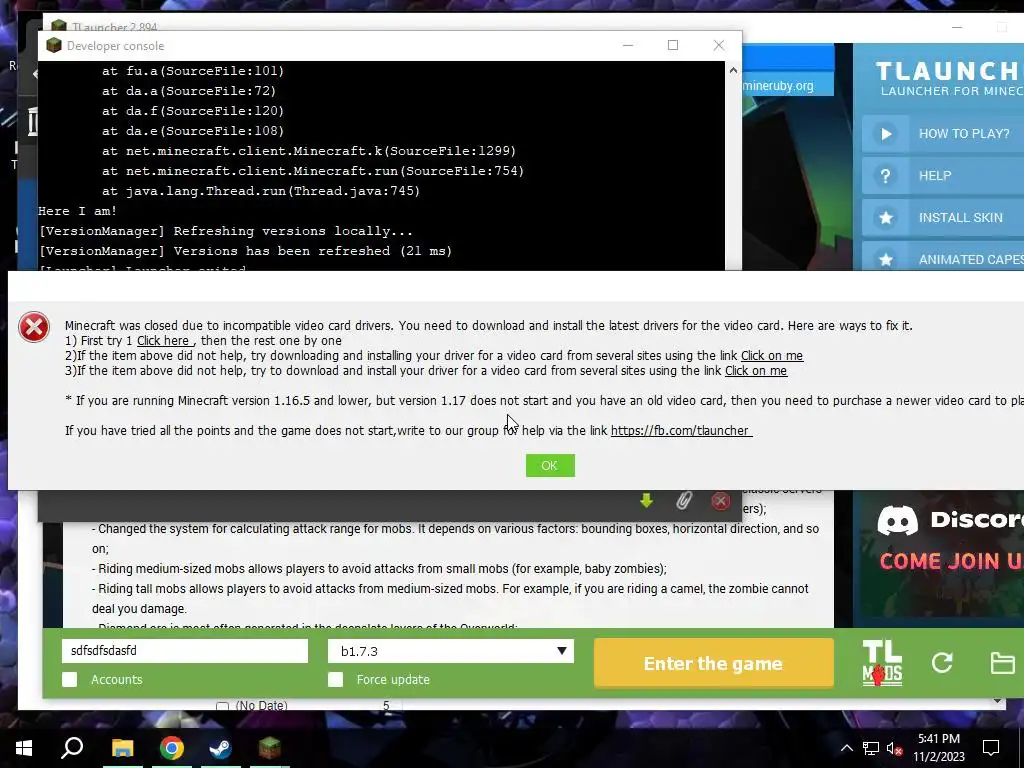Open INSTALL SKIN sidebar item
1024x768 pixels.
(943, 217)
